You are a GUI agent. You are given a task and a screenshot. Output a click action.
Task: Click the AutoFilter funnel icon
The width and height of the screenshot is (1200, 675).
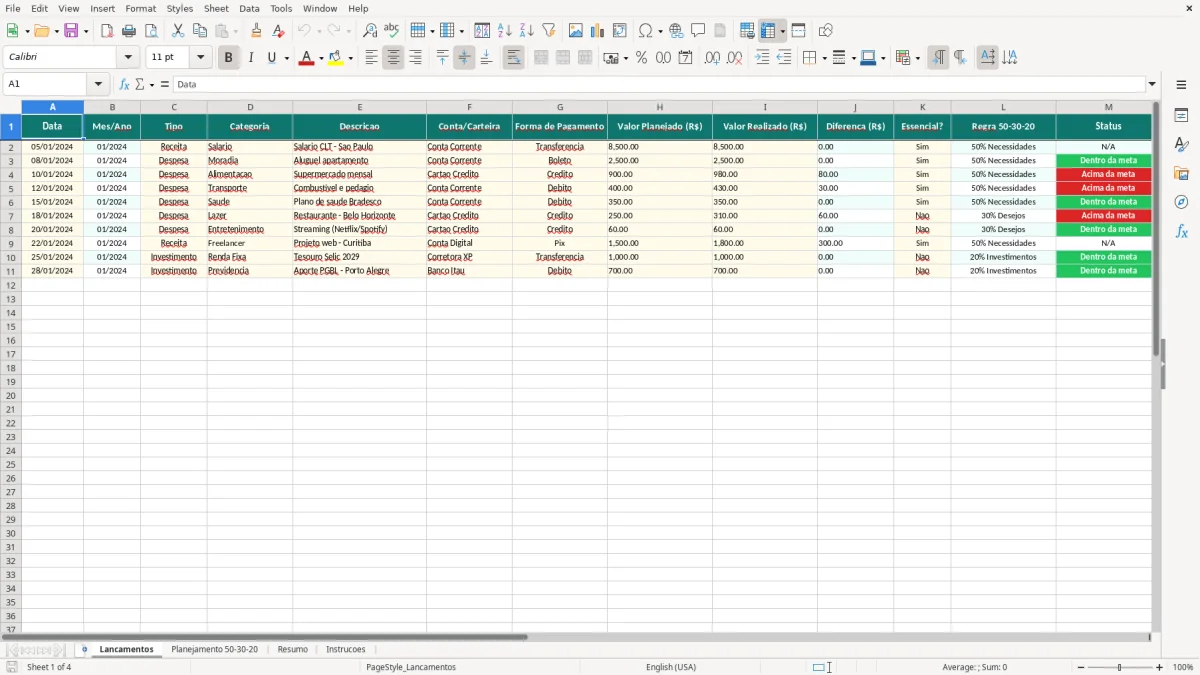549,31
